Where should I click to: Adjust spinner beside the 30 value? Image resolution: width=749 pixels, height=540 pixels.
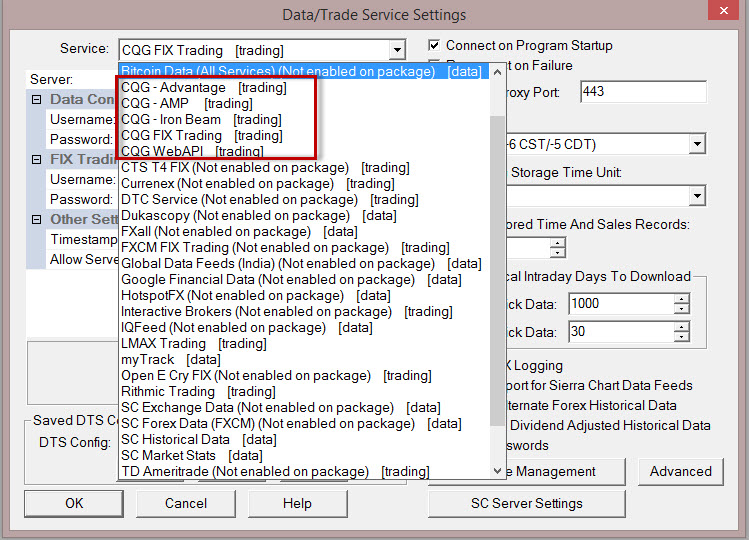(x=682, y=332)
